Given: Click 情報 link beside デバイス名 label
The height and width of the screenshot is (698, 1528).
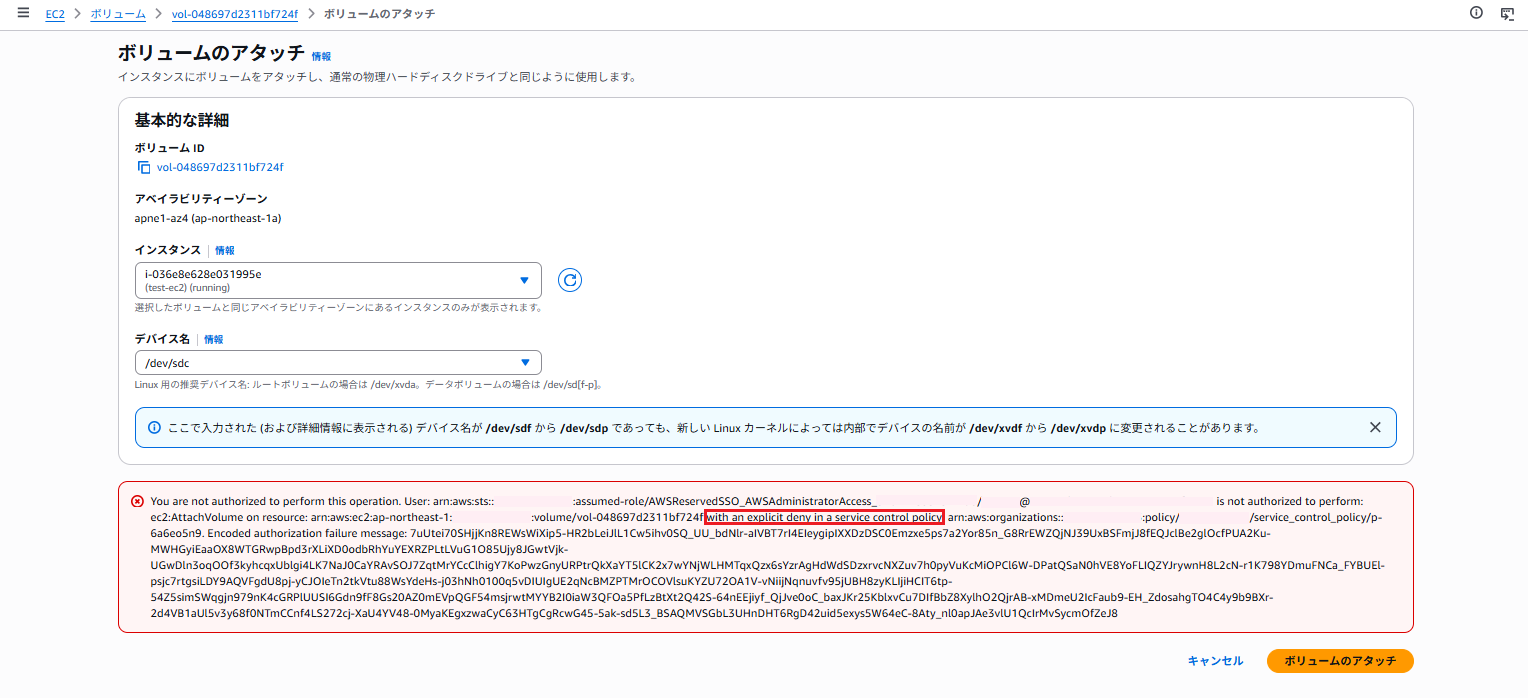Looking at the screenshot, I should point(214,340).
